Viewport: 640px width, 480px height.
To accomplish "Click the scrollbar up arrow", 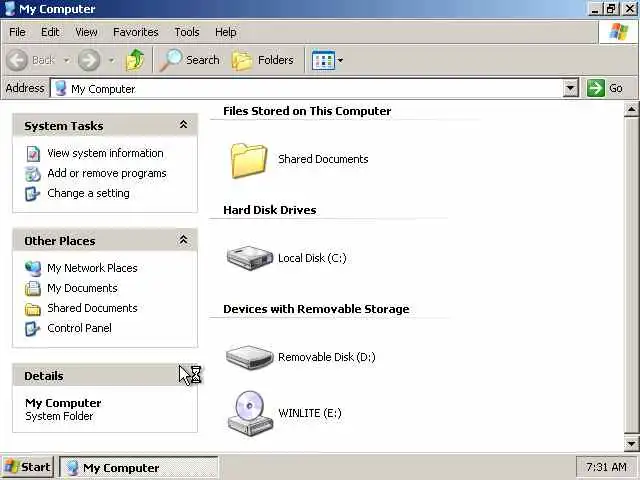I will click(631, 109).
